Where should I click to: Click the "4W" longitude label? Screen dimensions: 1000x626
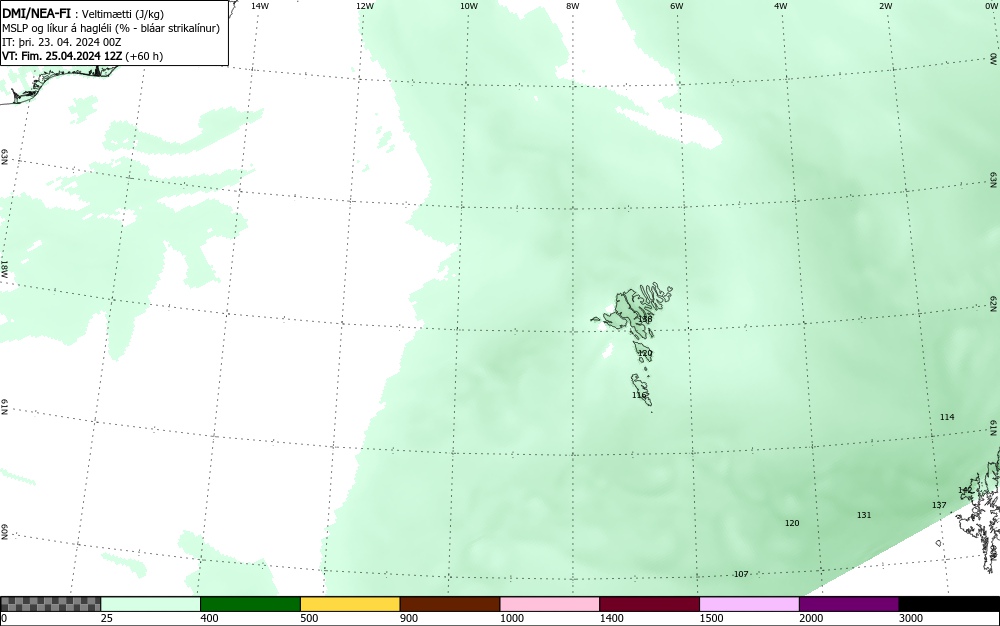pos(781,6)
